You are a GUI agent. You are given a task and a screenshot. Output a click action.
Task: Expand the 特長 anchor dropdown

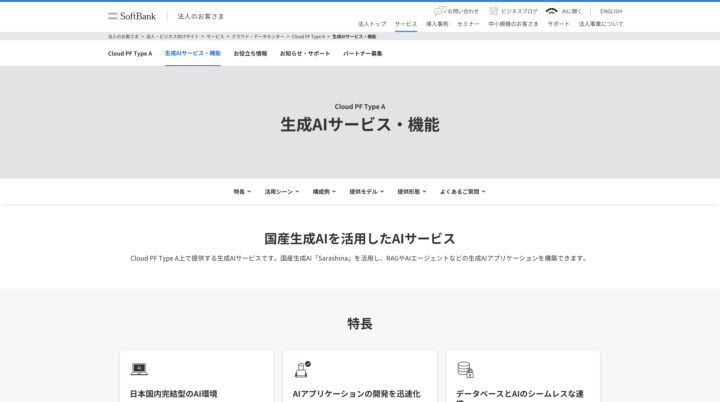coord(242,192)
